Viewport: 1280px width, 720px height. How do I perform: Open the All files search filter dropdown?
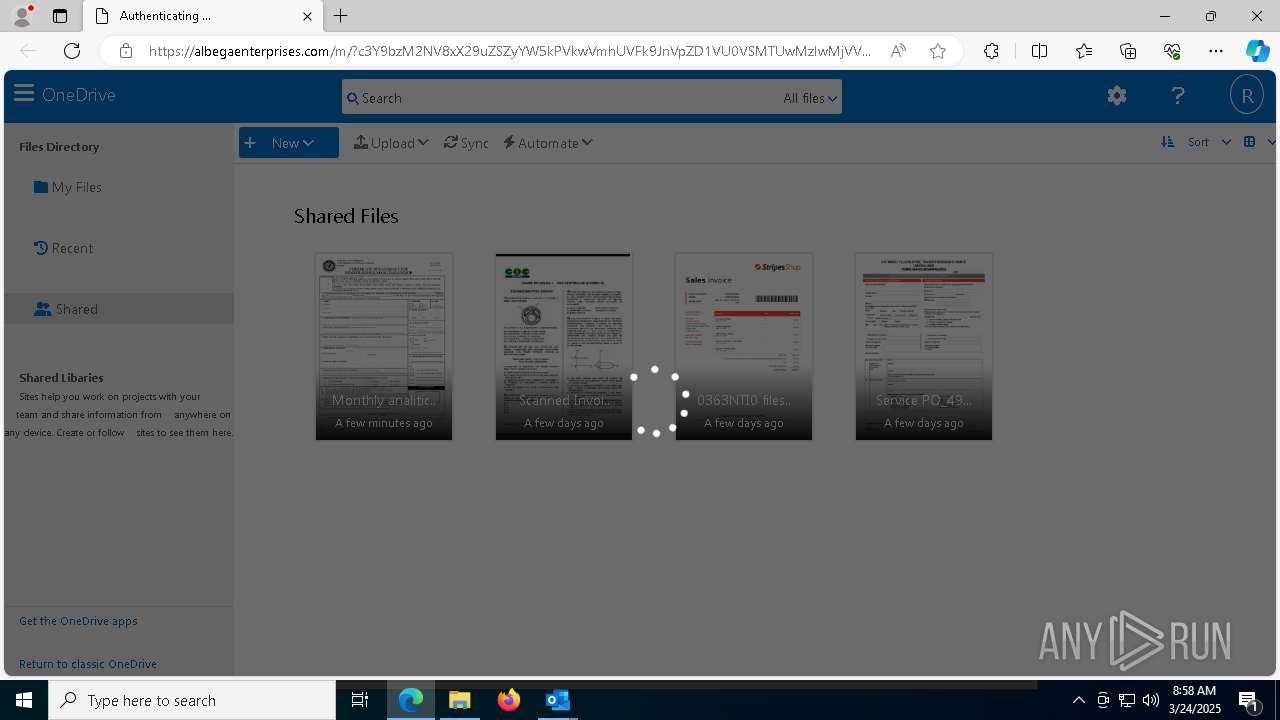click(810, 98)
